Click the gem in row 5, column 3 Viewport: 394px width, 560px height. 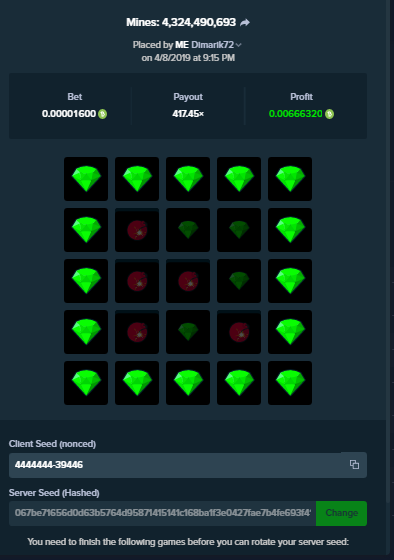[188, 383]
